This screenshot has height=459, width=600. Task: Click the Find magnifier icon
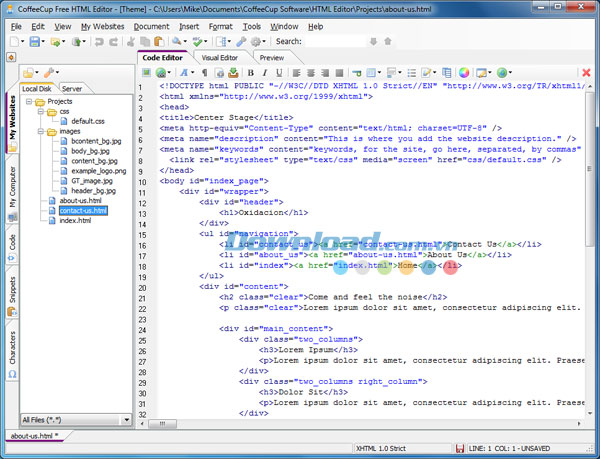click(176, 41)
